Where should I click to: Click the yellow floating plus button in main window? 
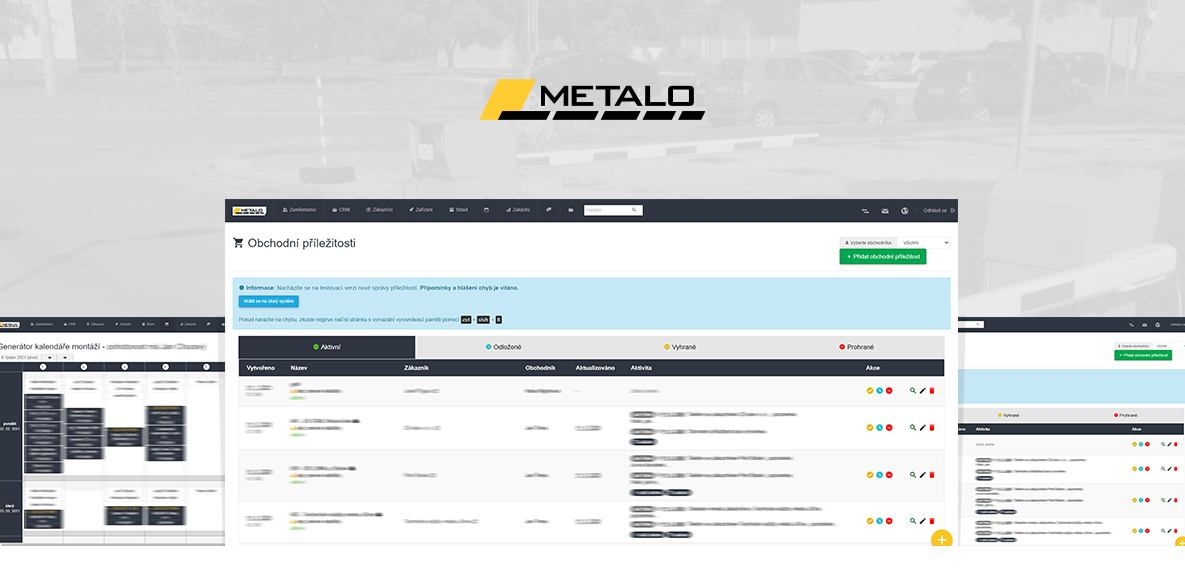pyautogui.click(x=942, y=539)
